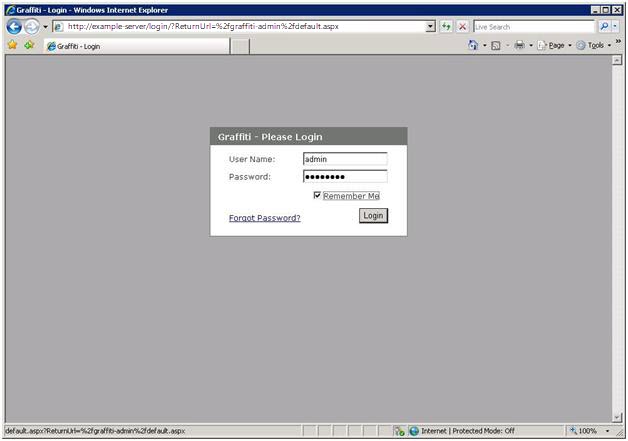The image size is (628, 441).
Task: Expand the Print options dropdown arrow
Action: tap(531, 46)
